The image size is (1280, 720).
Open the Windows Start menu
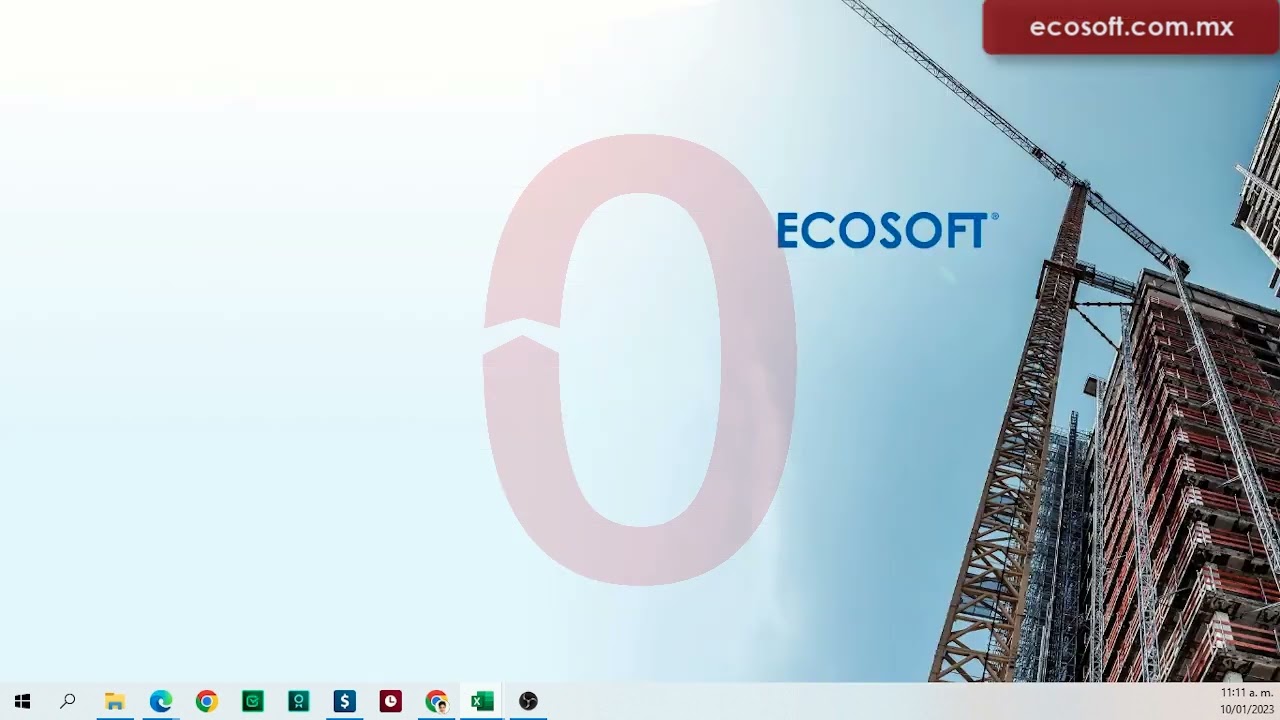[22, 702]
